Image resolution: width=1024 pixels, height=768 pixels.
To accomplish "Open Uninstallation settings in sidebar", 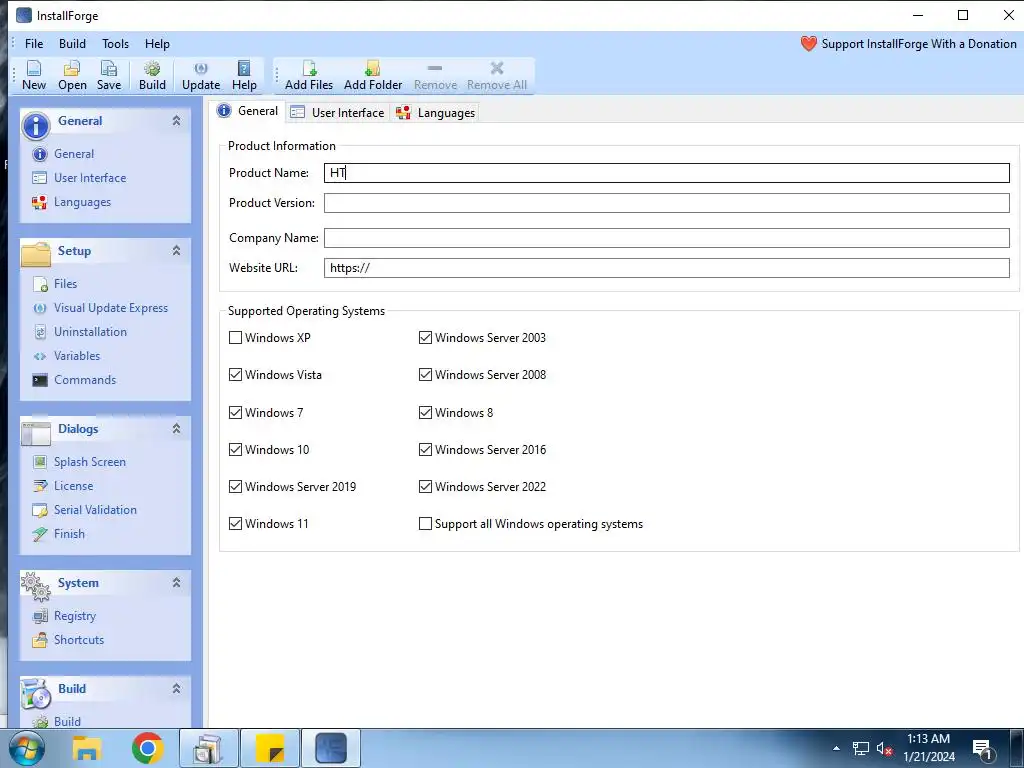I will (x=90, y=332).
